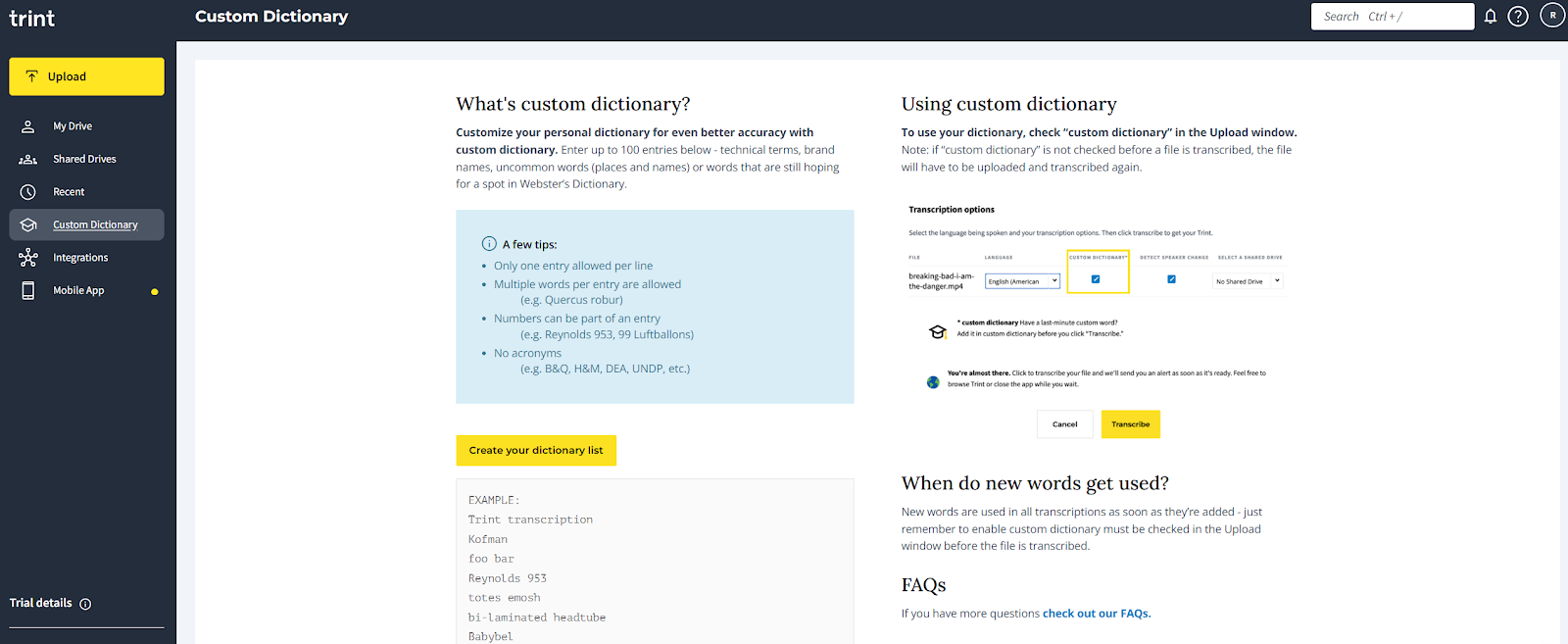Screen dimensions: 1568x644
Task: Click the Custom Dictionary page title
Action: click(271, 17)
